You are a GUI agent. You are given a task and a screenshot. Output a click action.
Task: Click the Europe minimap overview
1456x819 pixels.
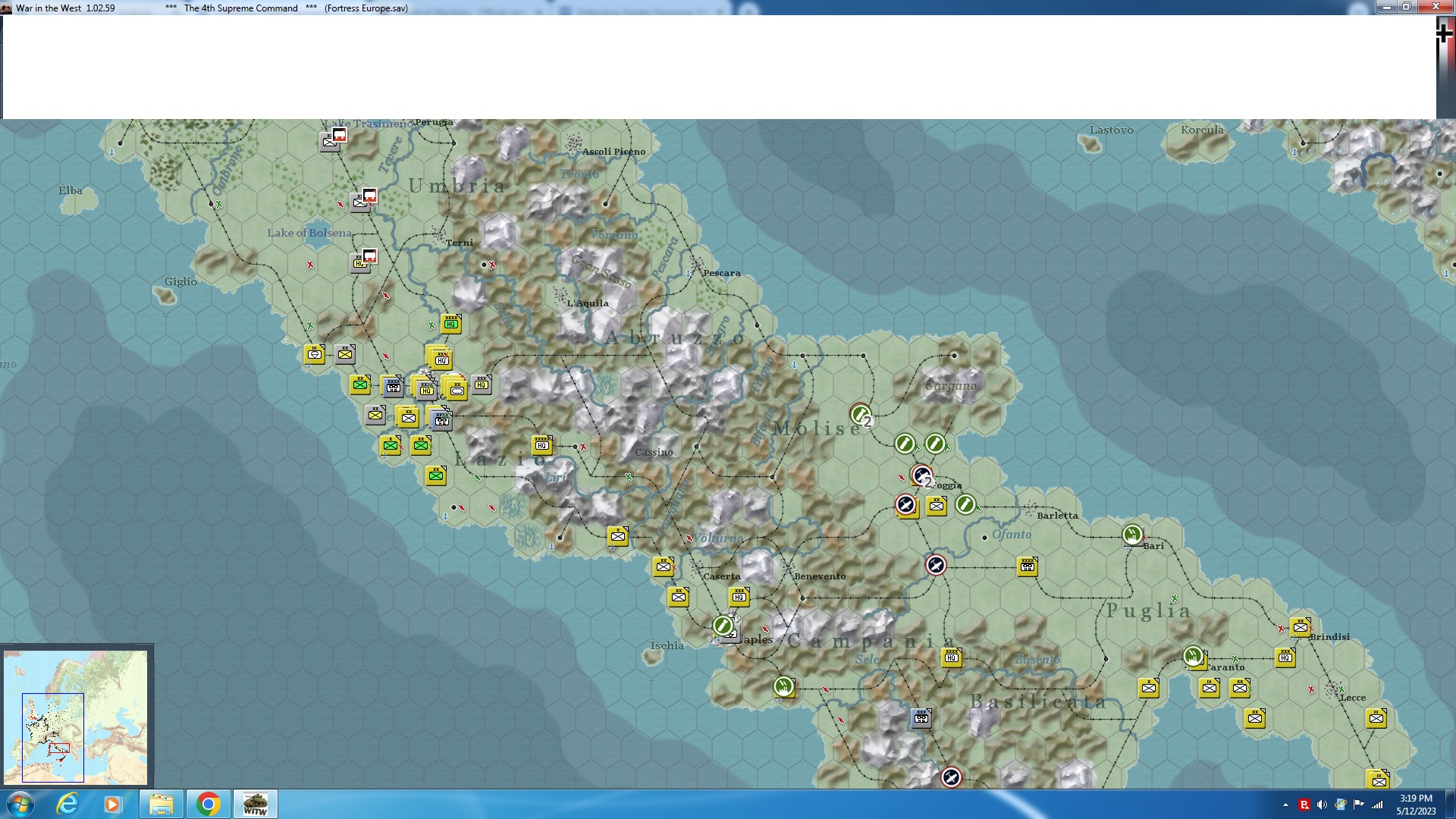click(x=76, y=717)
